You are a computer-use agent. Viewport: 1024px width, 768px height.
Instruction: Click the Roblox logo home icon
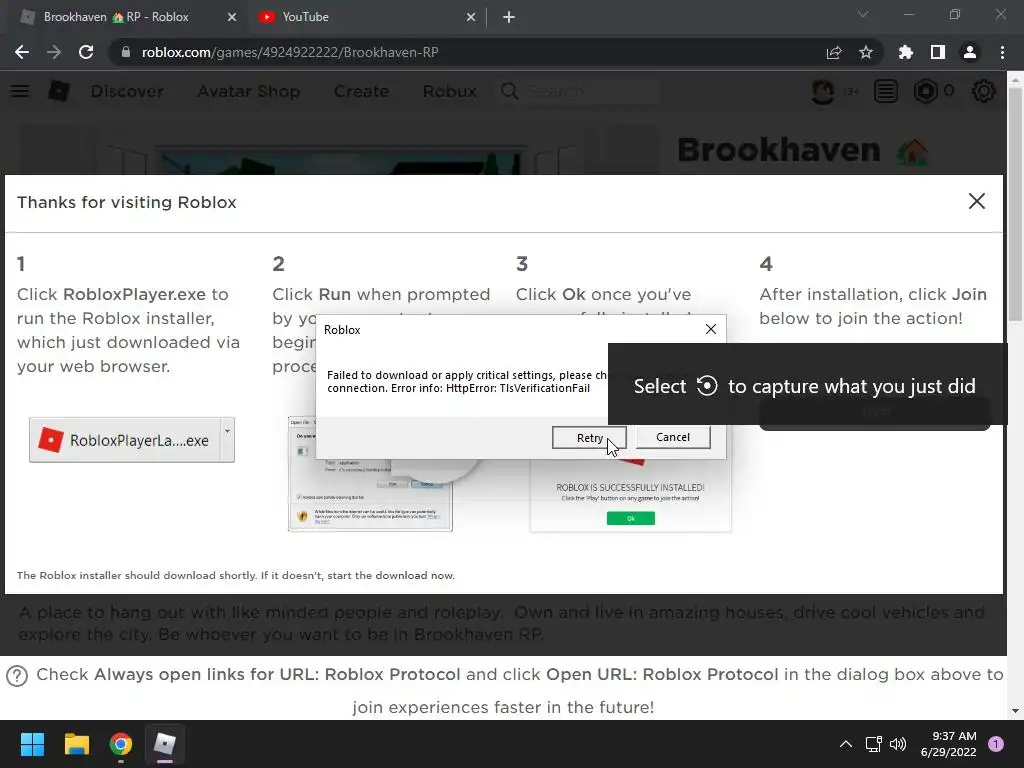59,91
